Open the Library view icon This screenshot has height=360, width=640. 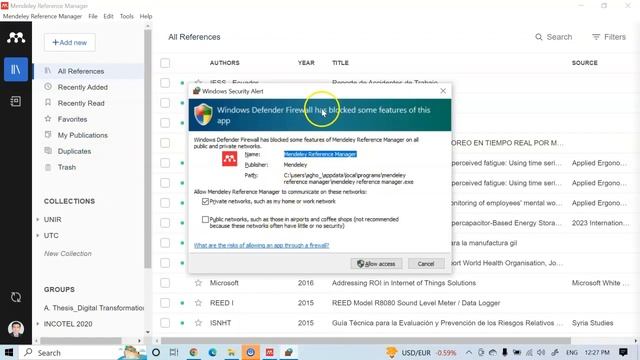pyautogui.click(x=16, y=69)
